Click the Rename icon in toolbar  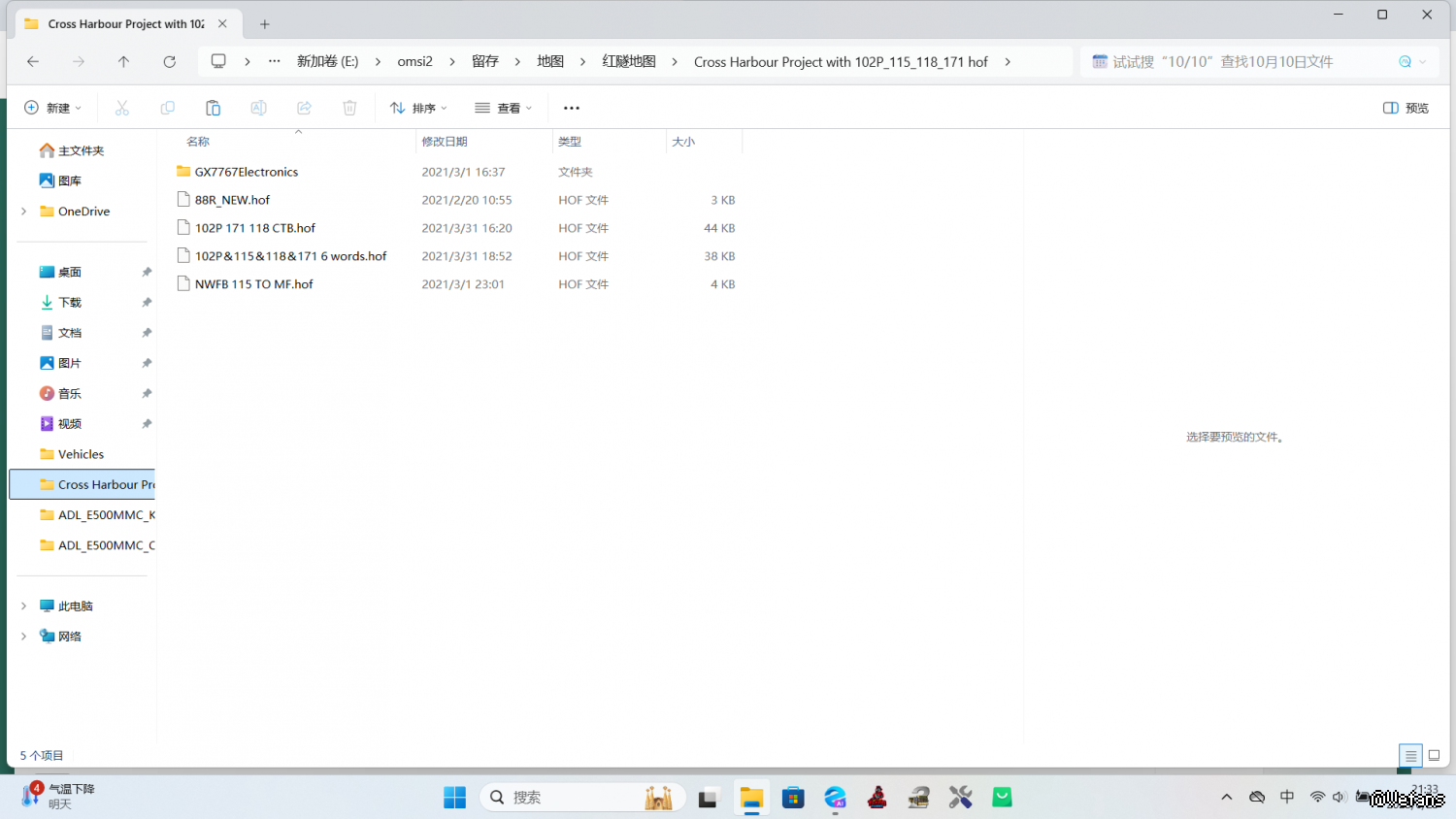click(258, 108)
